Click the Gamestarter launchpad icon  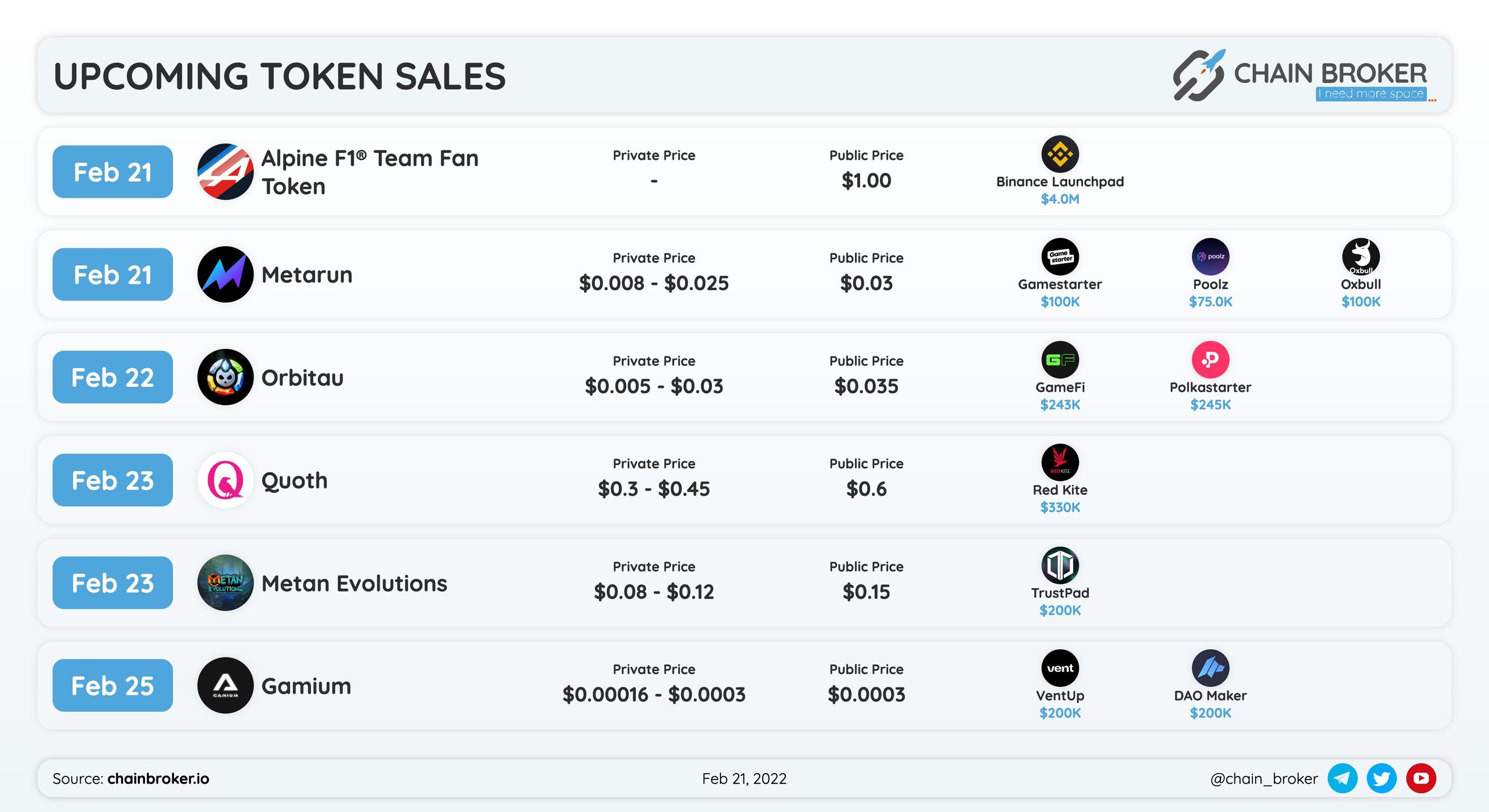[1060, 257]
